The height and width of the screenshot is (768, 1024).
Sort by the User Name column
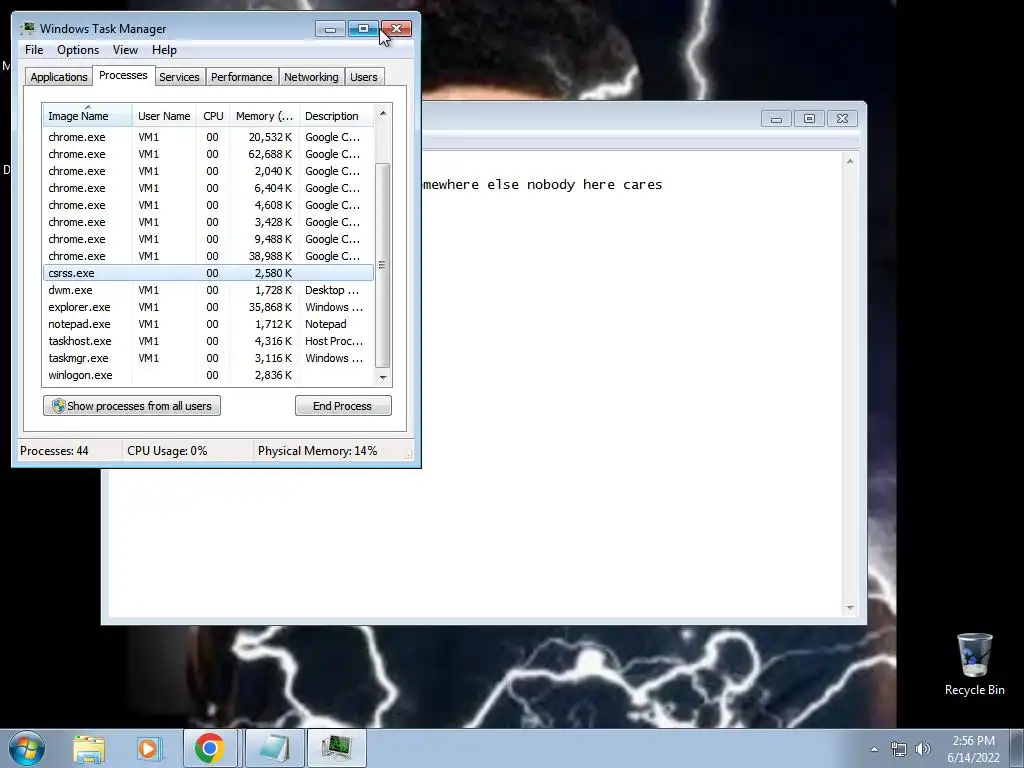164,116
